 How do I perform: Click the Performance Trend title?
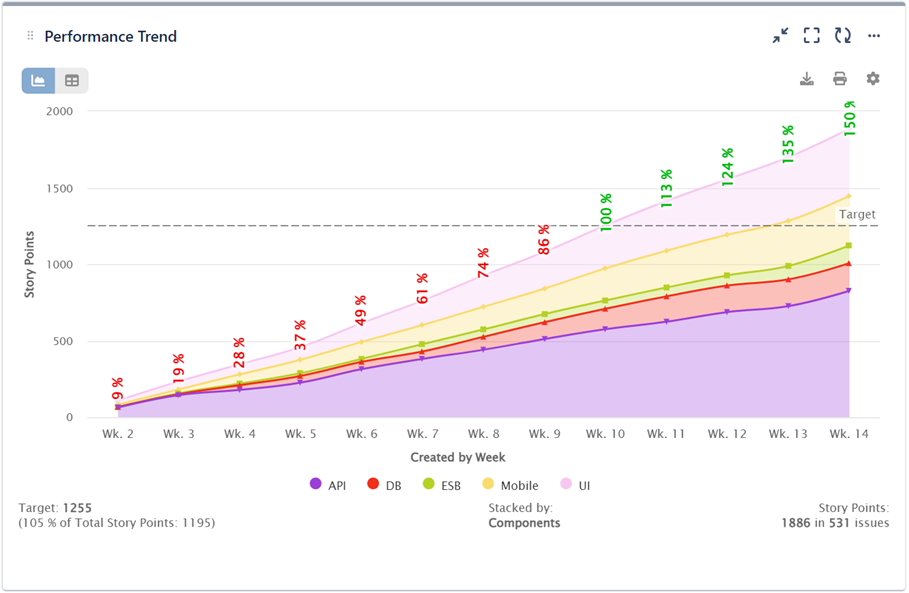click(x=110, y=36)
